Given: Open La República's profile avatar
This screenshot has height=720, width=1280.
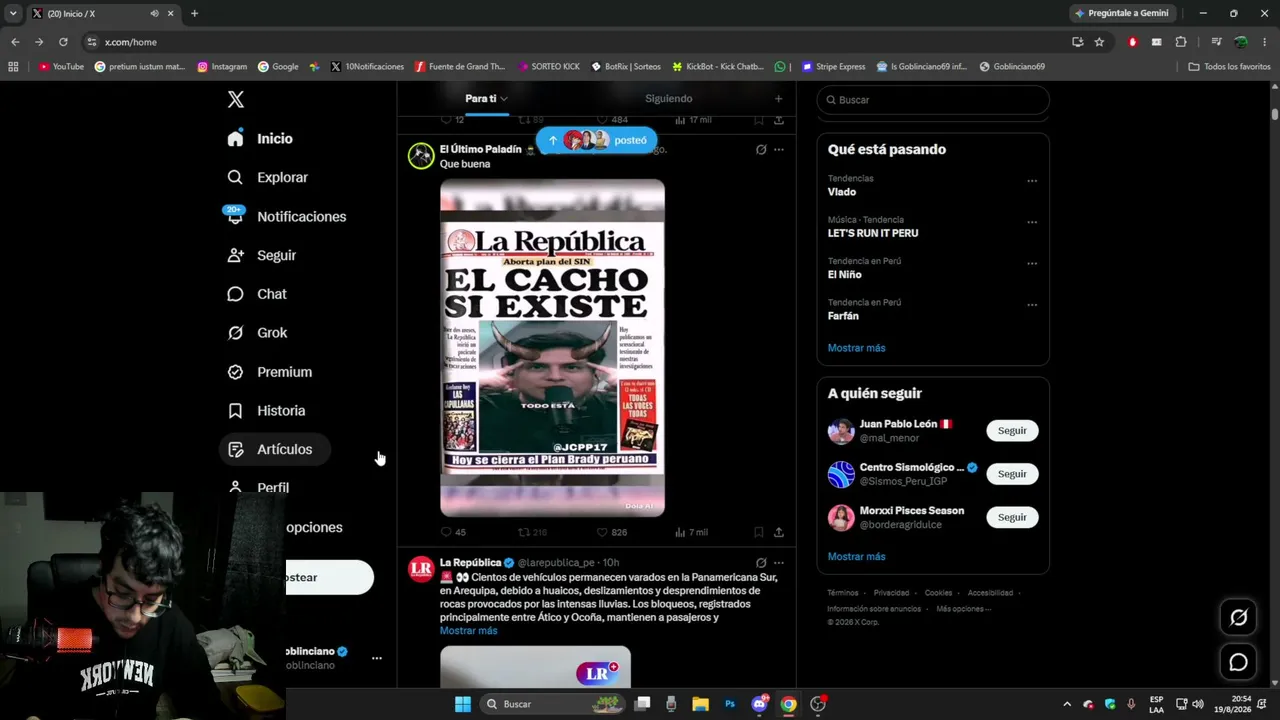Looking at the screenshot, I should click(x=421, y=569).
